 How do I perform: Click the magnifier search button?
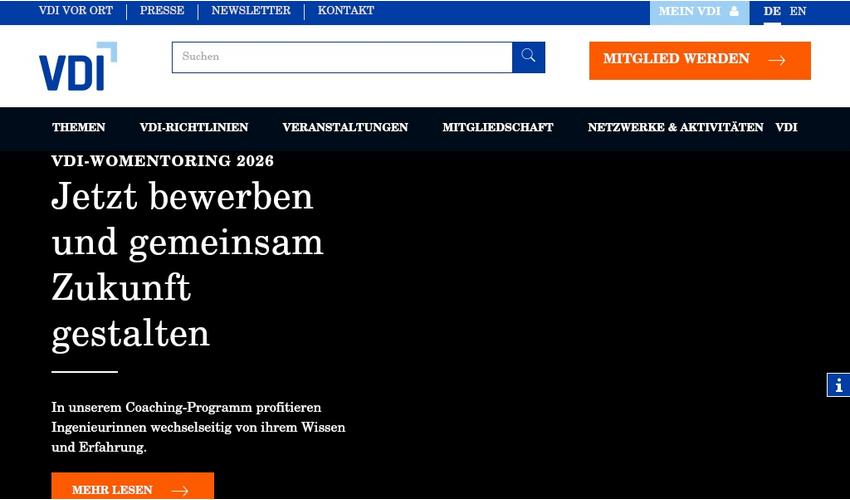click(x=529, y=57)
